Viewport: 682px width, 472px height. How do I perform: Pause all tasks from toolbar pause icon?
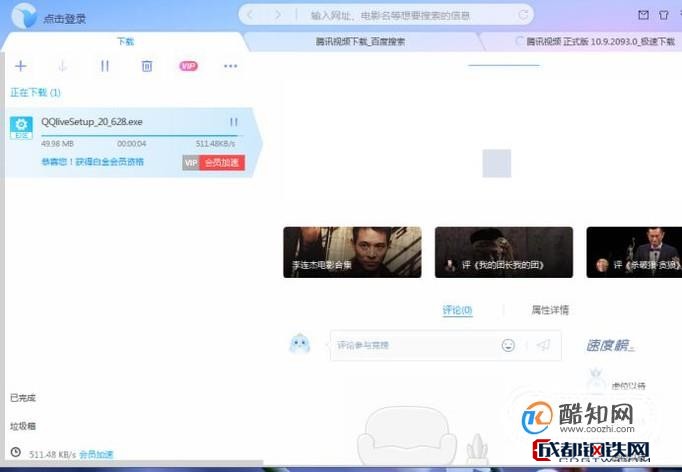coord(104,66)
